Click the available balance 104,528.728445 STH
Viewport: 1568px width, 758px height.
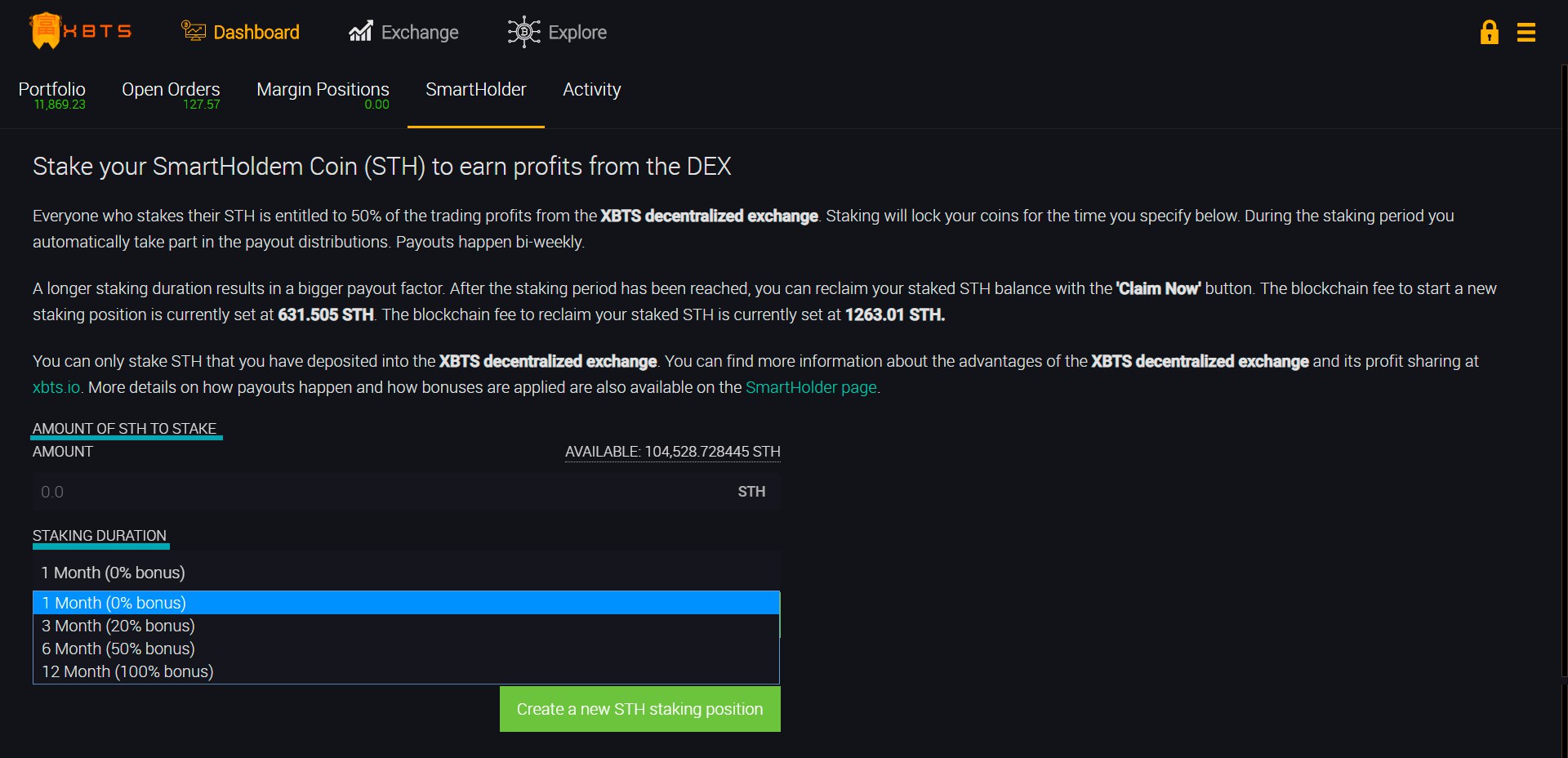[673, 452]
